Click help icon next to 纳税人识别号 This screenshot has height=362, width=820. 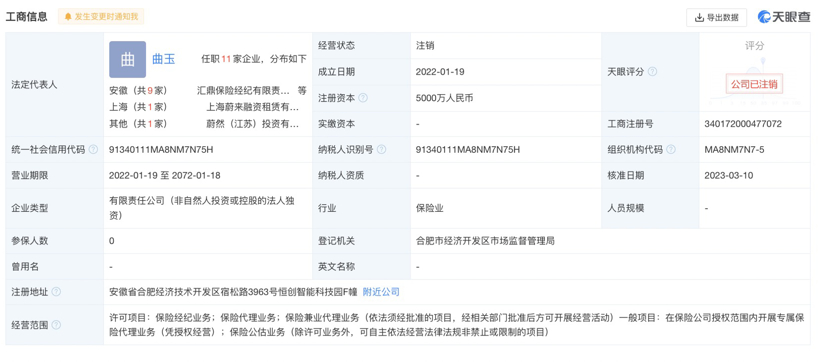(x=381, y=150)
